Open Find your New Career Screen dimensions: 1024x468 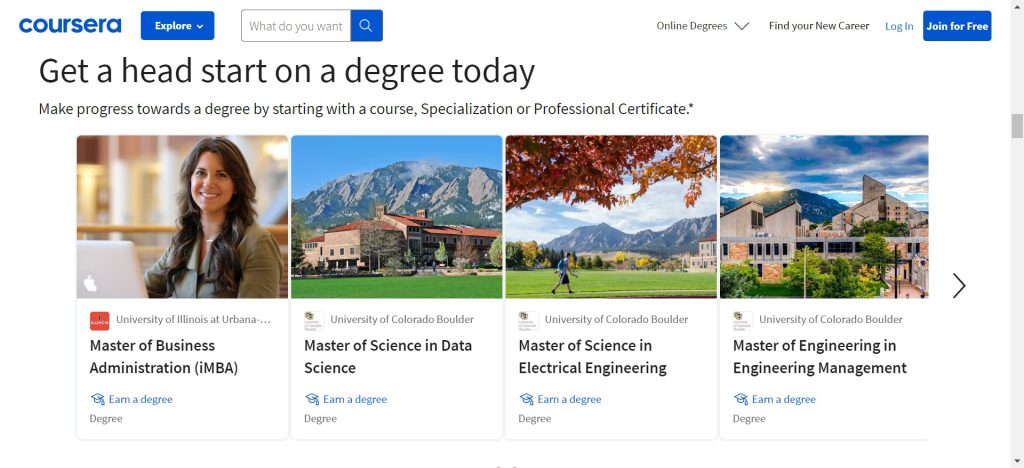point(818,26)
